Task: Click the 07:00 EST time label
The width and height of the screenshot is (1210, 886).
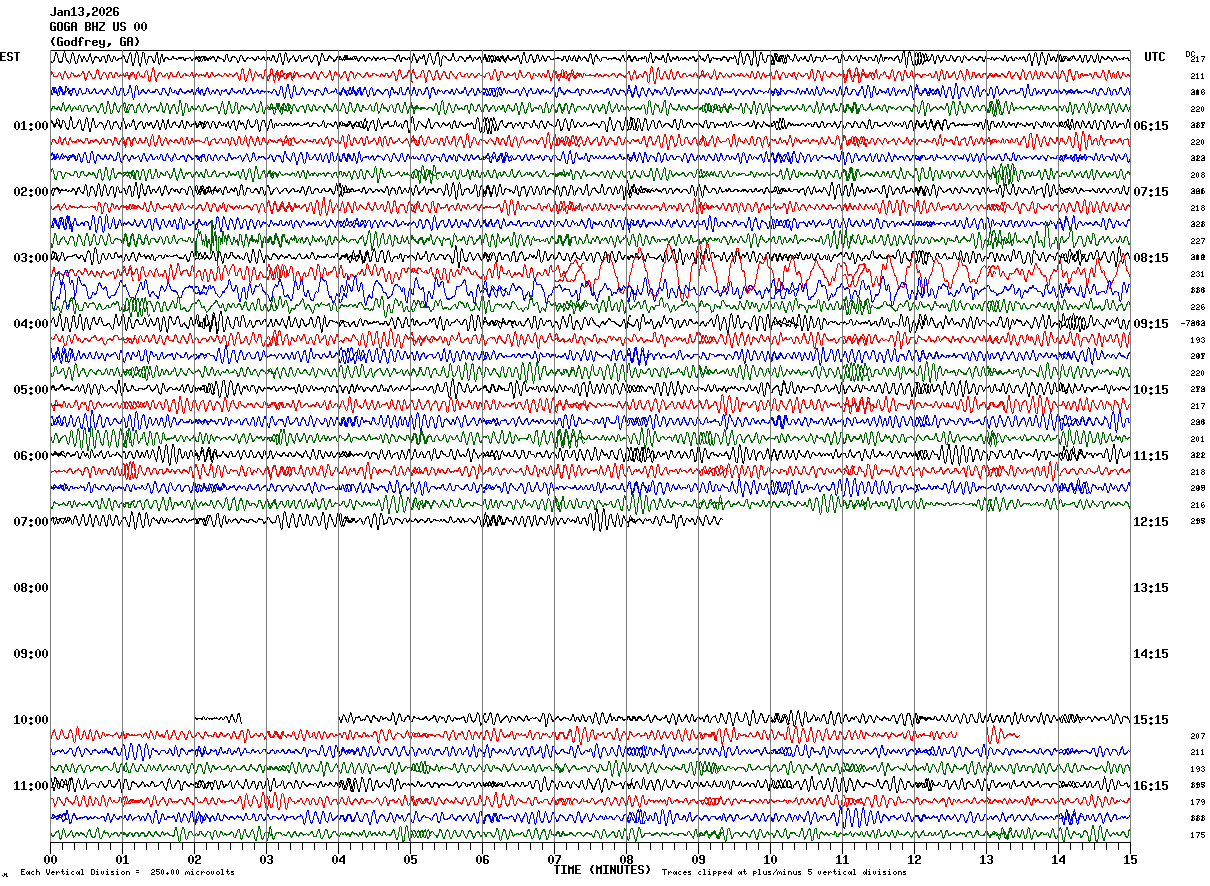Action: coord(31,522)
